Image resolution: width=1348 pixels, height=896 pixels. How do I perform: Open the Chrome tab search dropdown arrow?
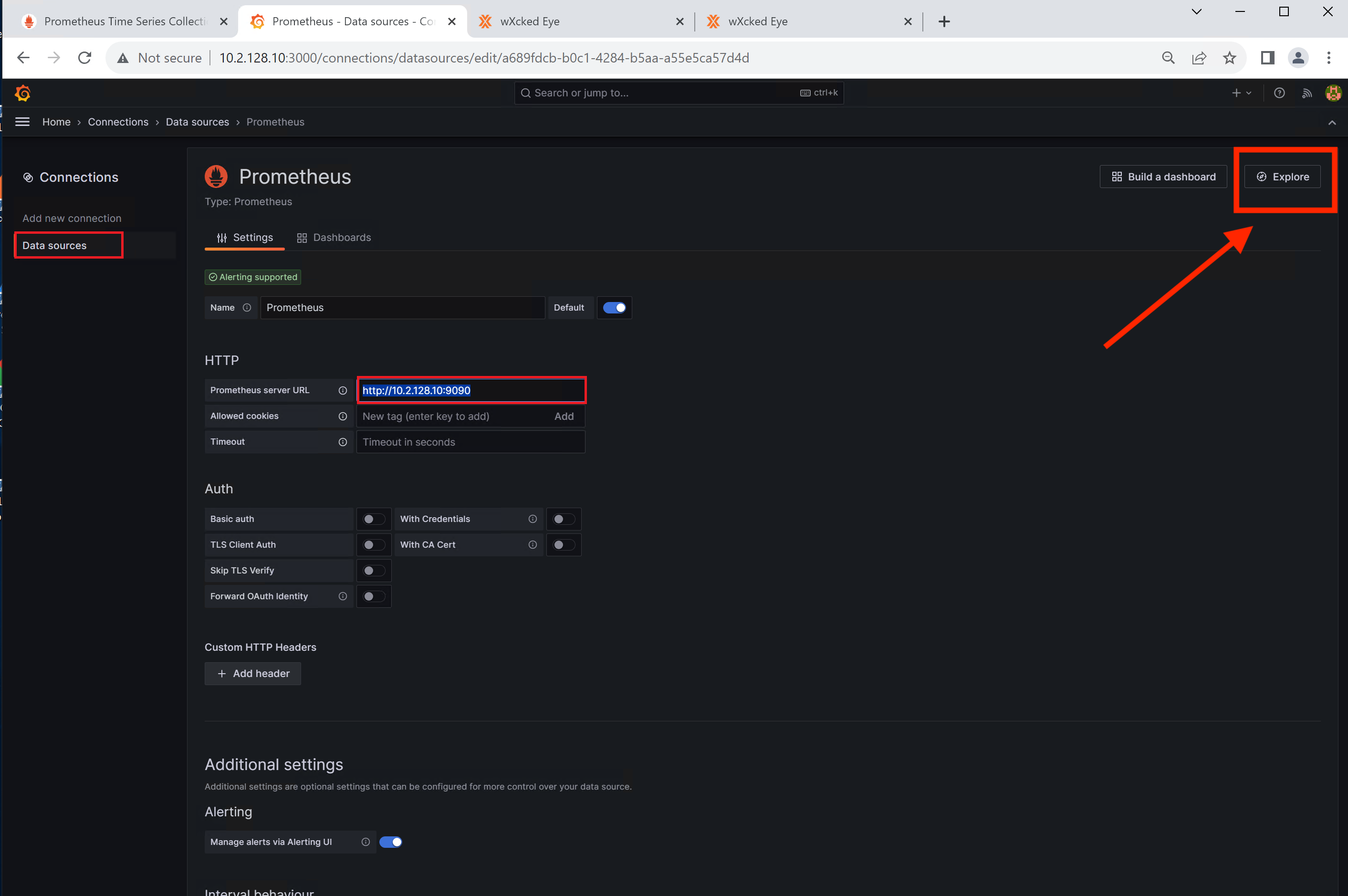1197,12
